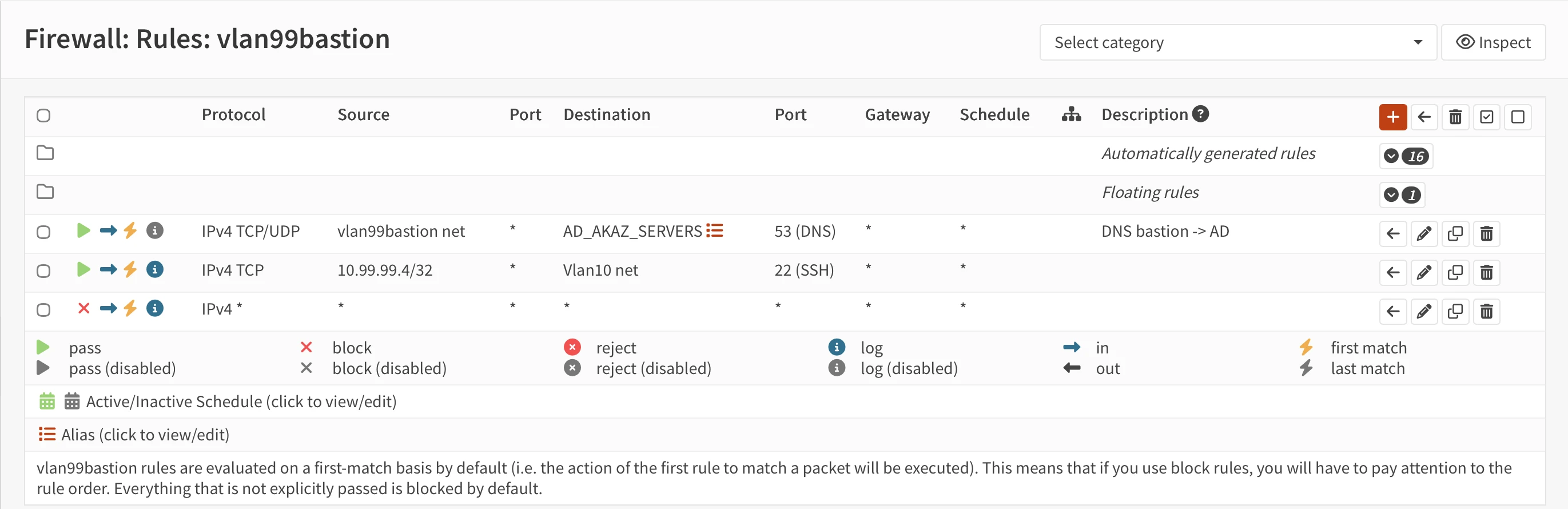The height and width of the screenshot is (509, 1568).
Task: Open the AD_AKAZ_SERVERS alias list icon
Action: pos(715,230)
